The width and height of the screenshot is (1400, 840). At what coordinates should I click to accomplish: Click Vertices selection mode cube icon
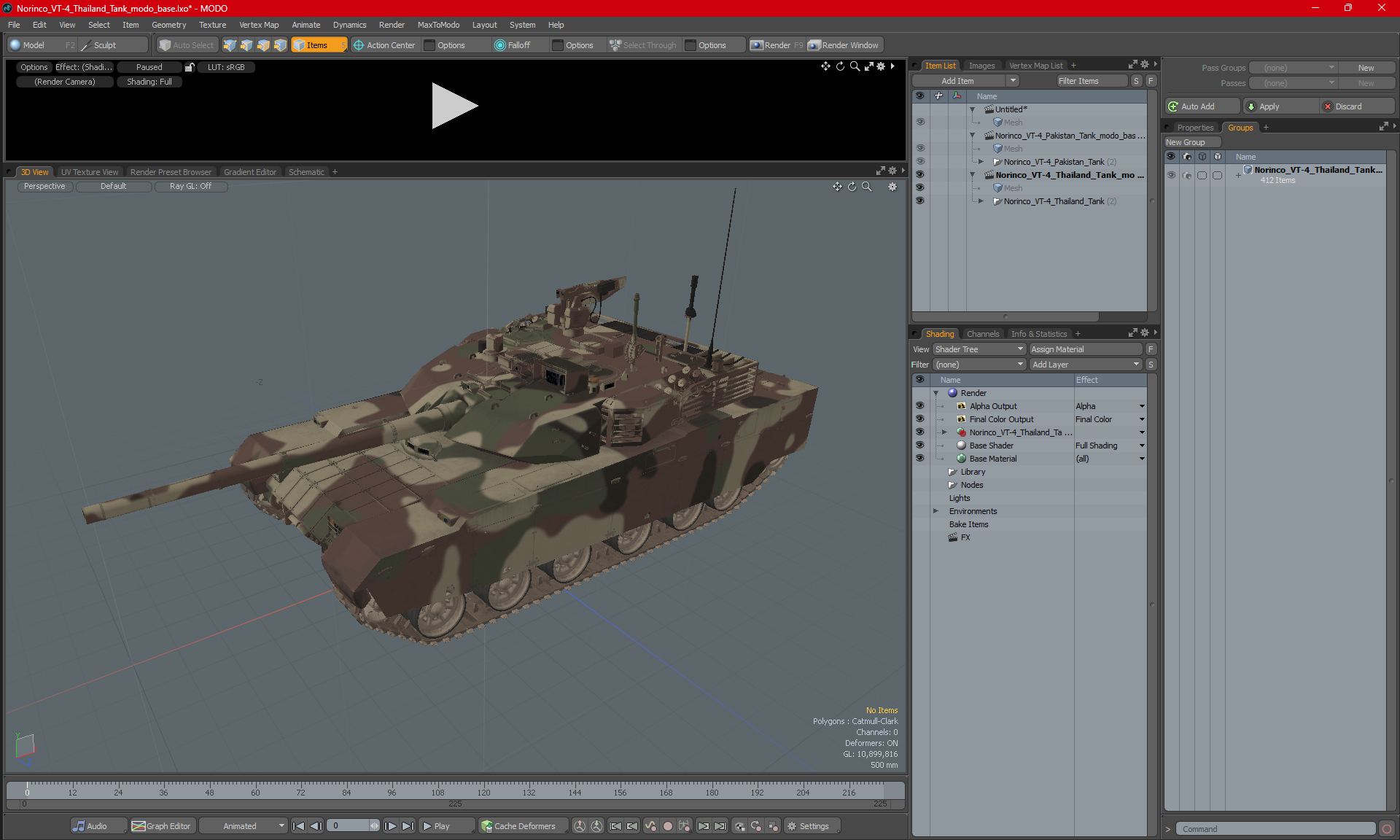(x=230, y=45)
